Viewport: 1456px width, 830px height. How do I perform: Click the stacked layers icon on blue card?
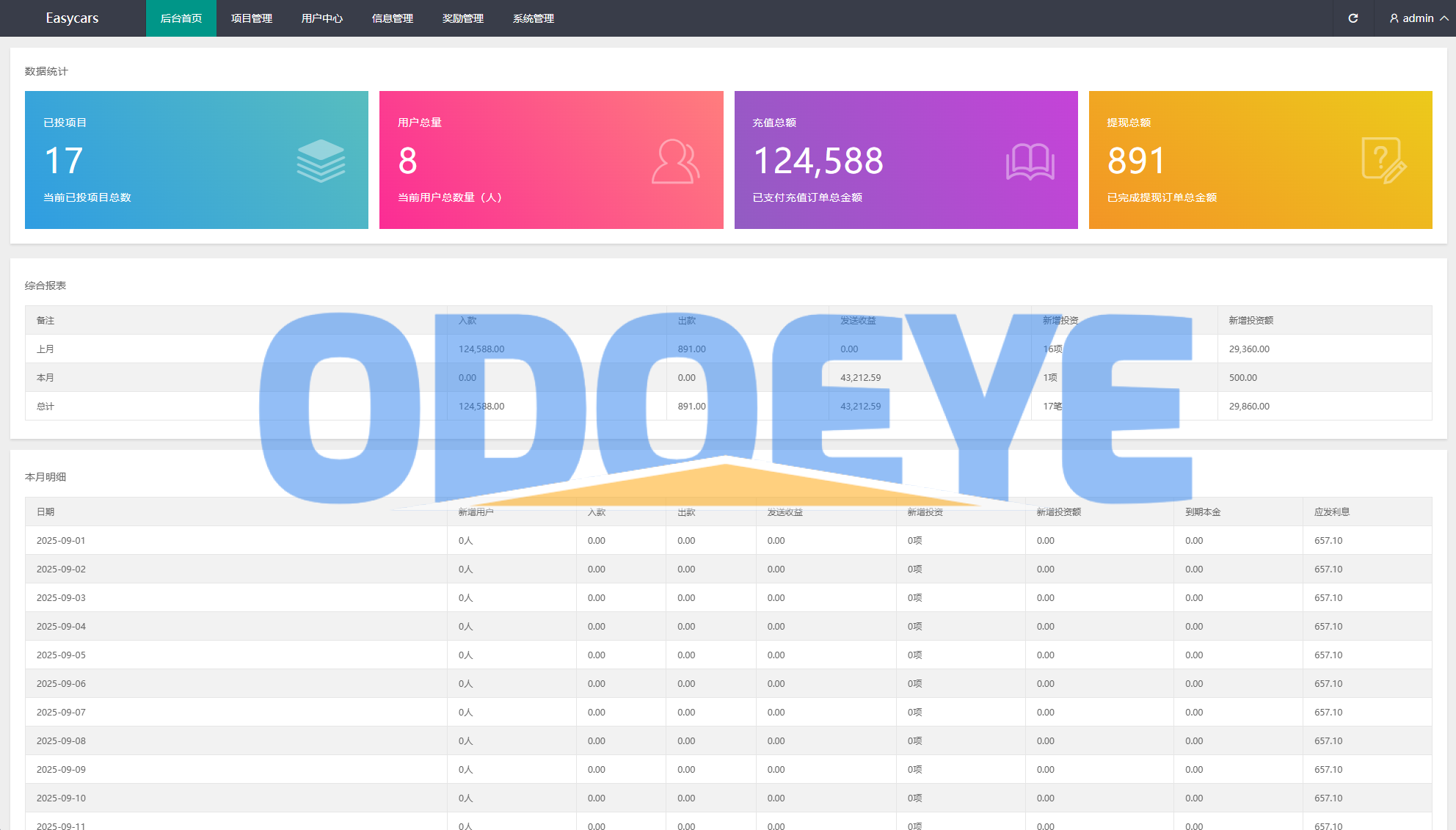point(321,161)
